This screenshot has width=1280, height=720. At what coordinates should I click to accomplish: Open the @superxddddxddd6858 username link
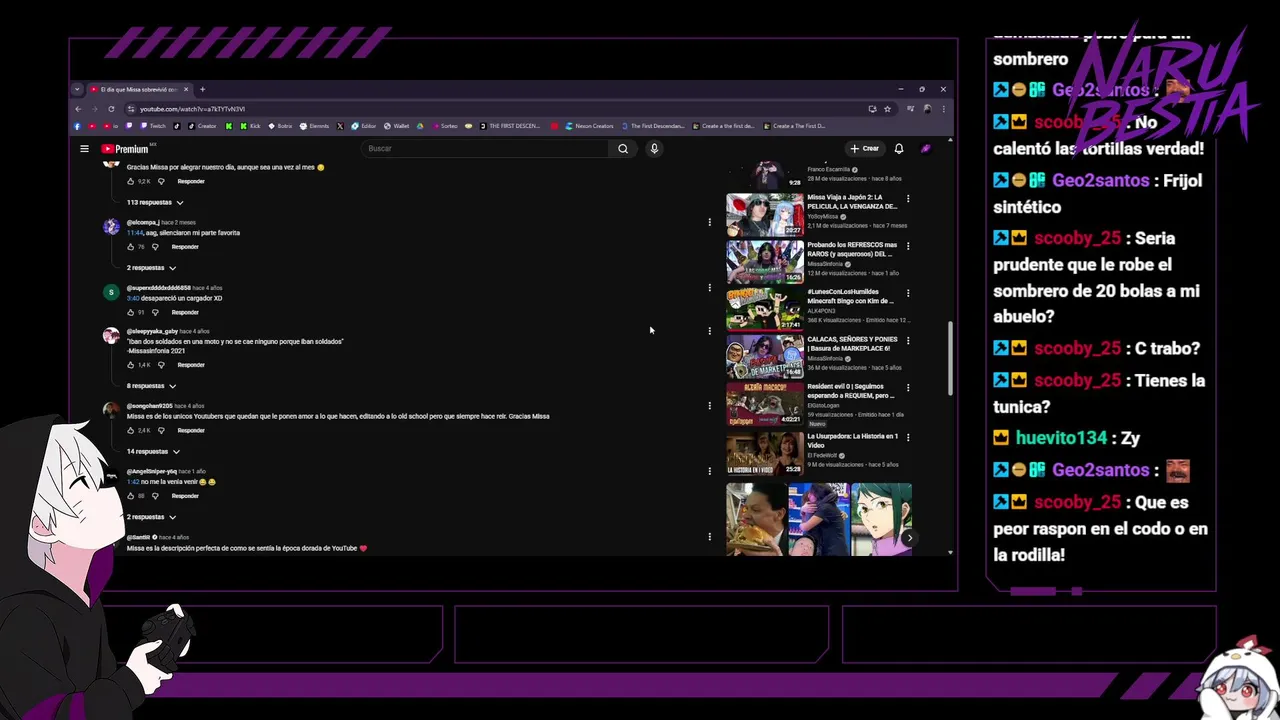click(158, 288)
